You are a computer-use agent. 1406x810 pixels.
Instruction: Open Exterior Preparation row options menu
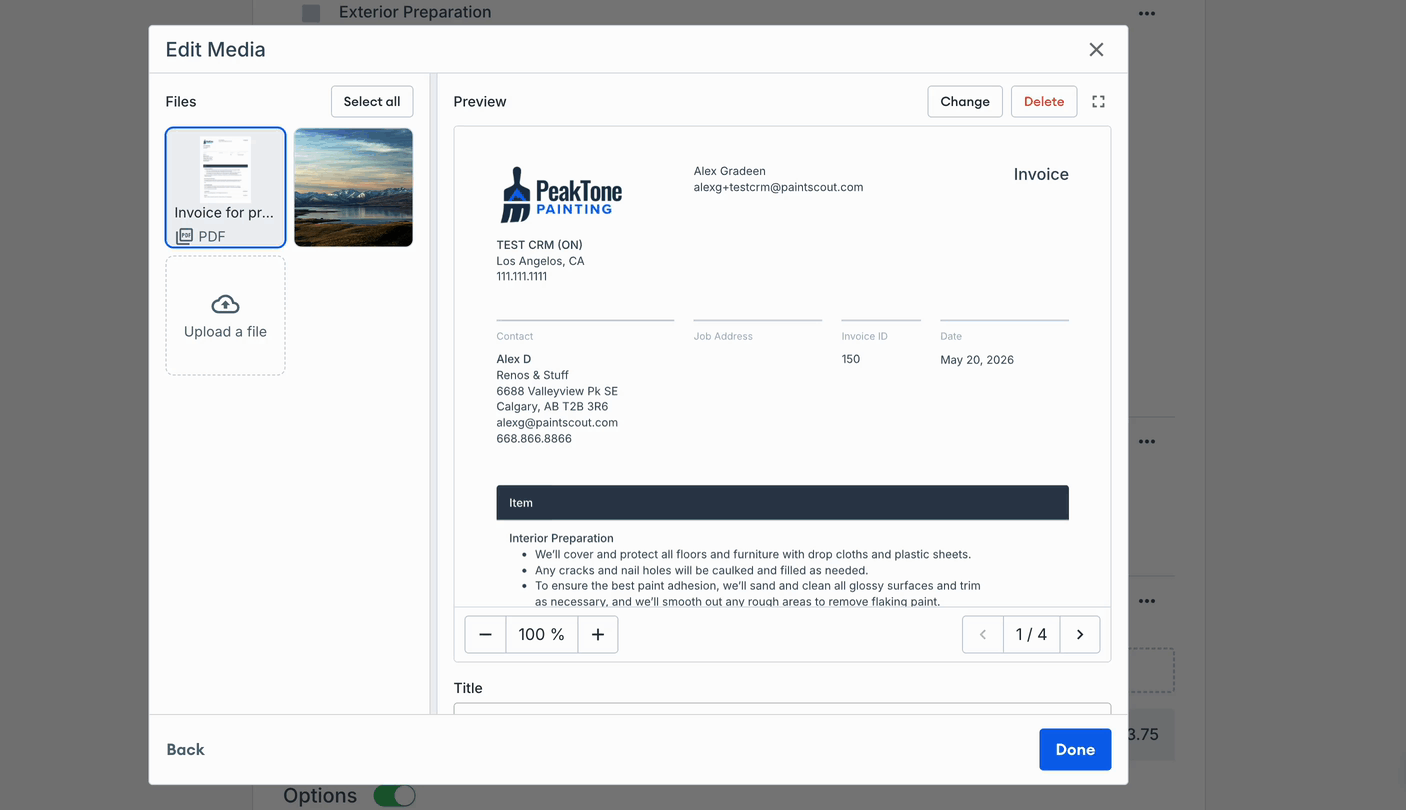coord(1147,14)
